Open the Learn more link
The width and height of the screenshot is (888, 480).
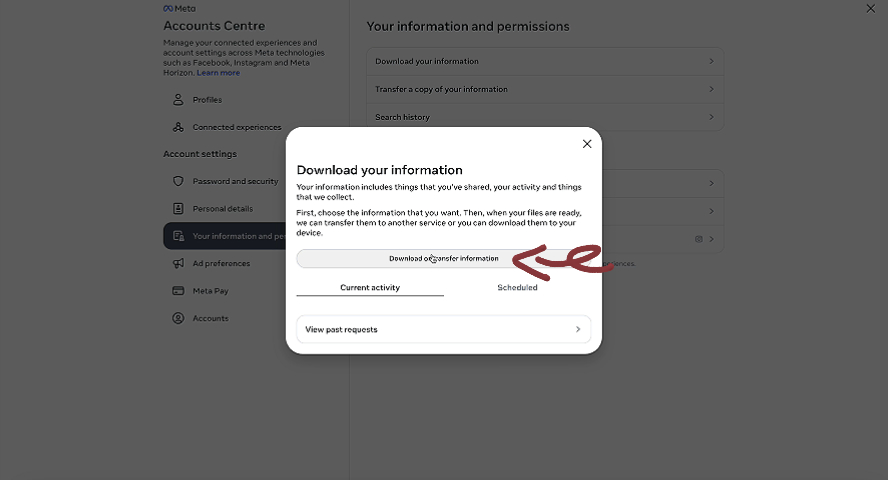(x=218, y=73)
